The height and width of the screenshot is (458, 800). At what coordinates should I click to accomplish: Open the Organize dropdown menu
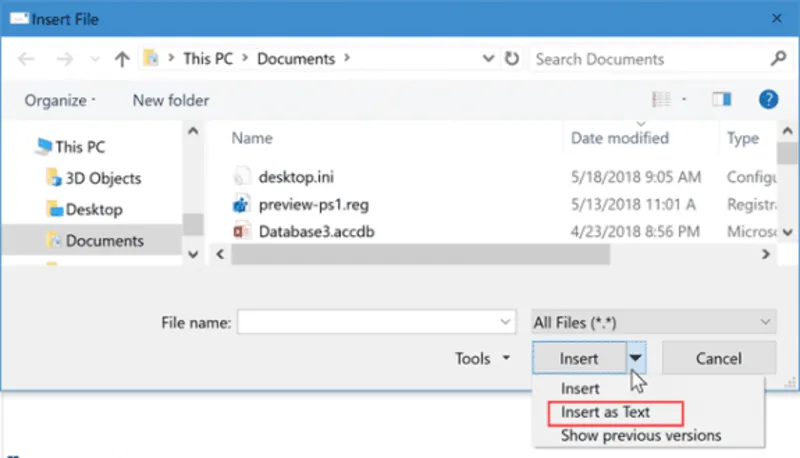(60, 100)
